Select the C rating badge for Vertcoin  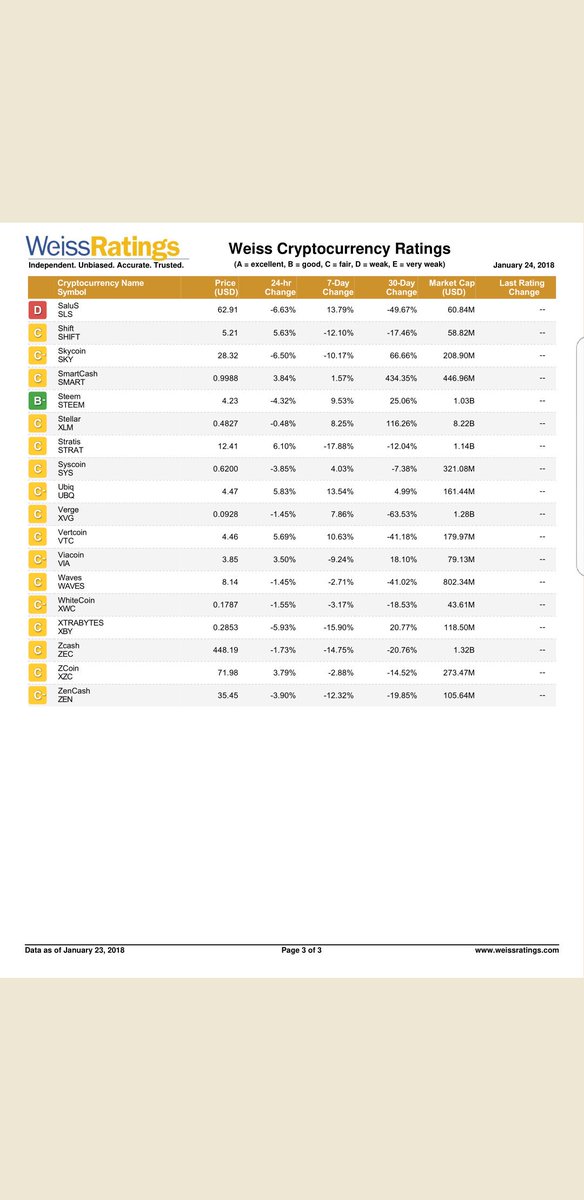(38, 536)
